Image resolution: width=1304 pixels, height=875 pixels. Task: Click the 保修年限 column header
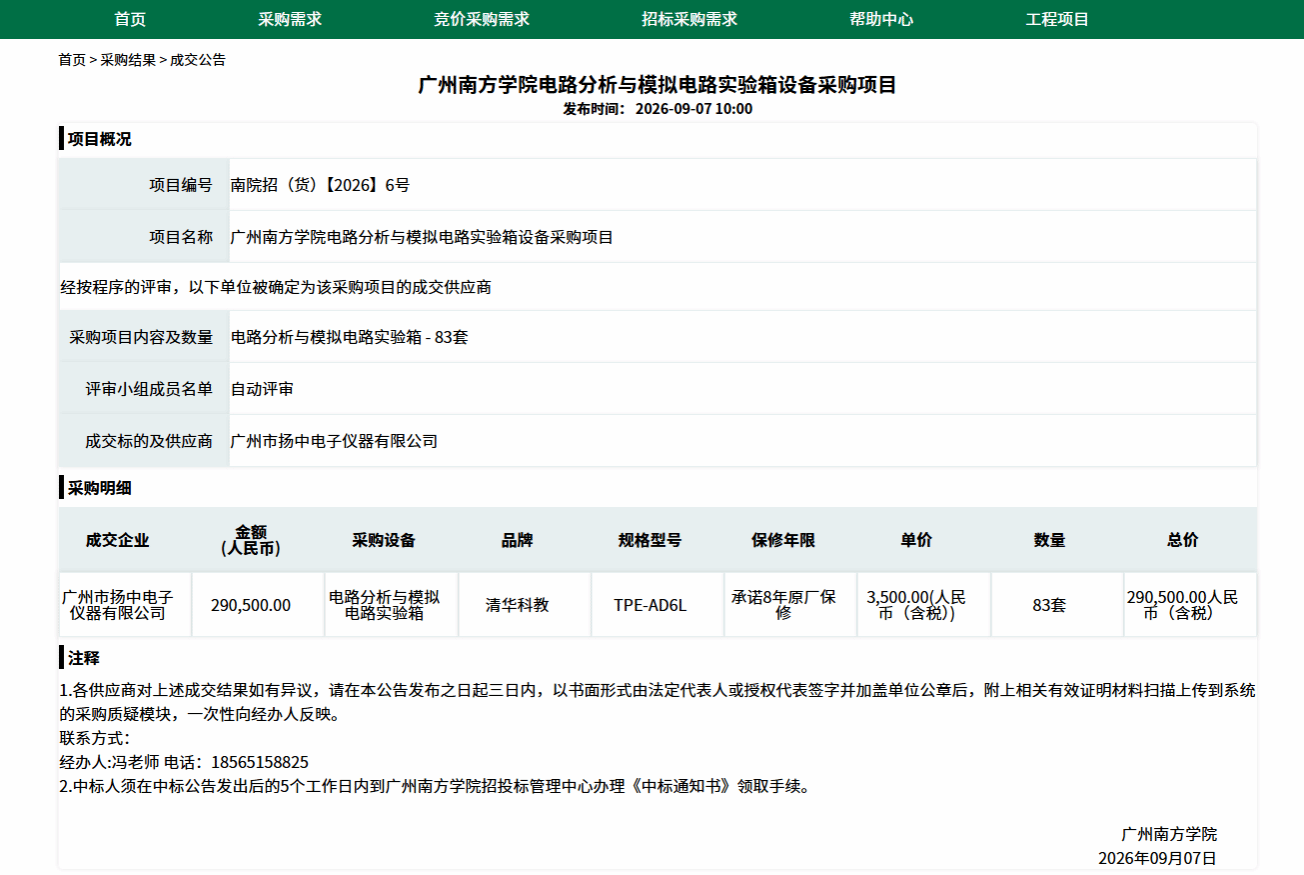[x=784, y=540]
